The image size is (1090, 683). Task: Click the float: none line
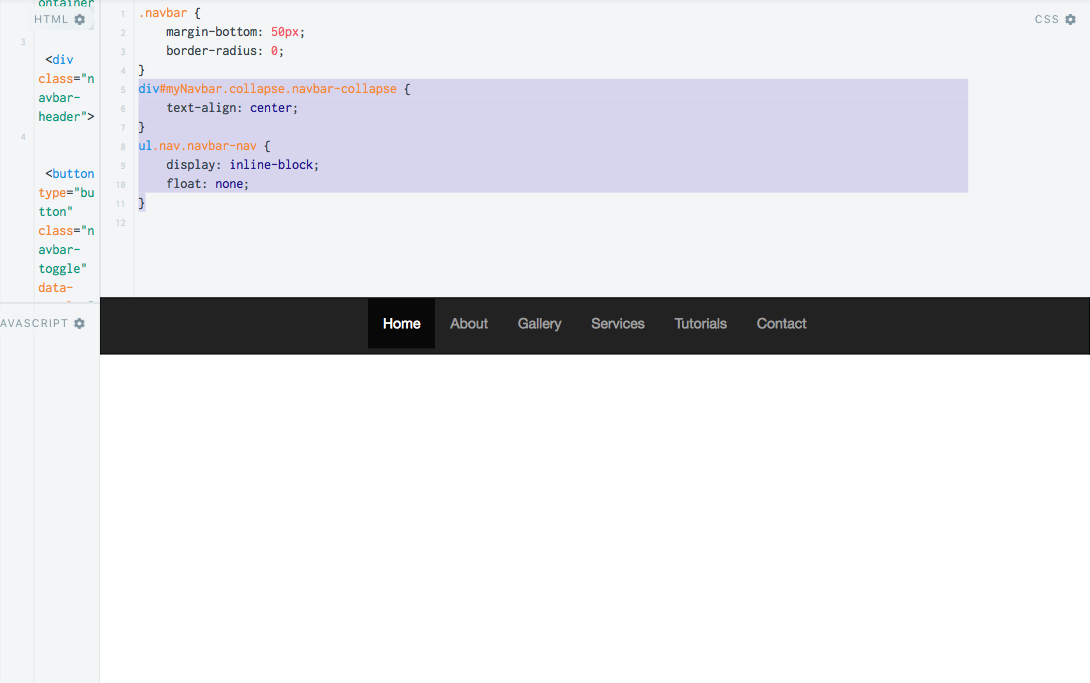(207, 183)
